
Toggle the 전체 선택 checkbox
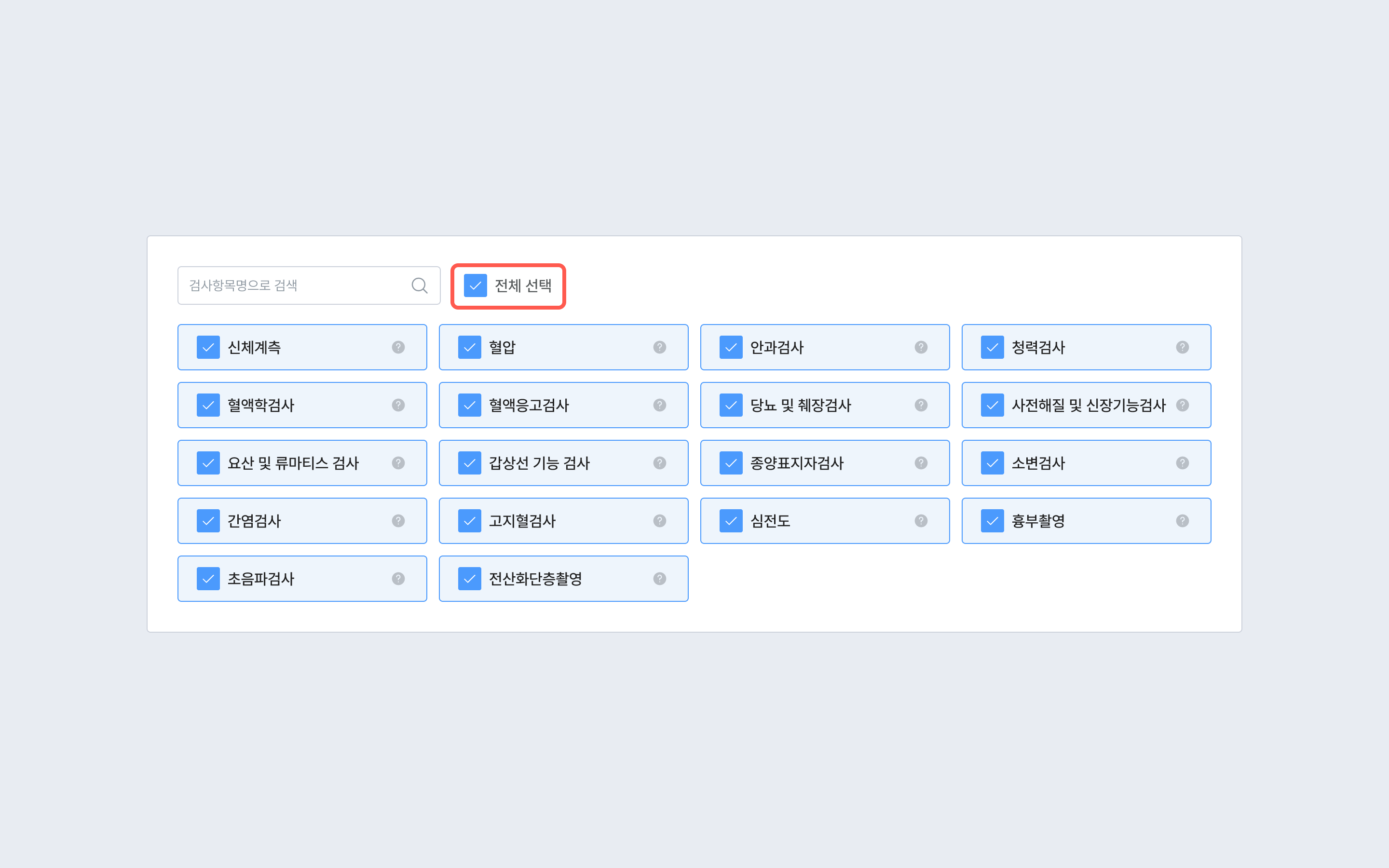(475, 285)
